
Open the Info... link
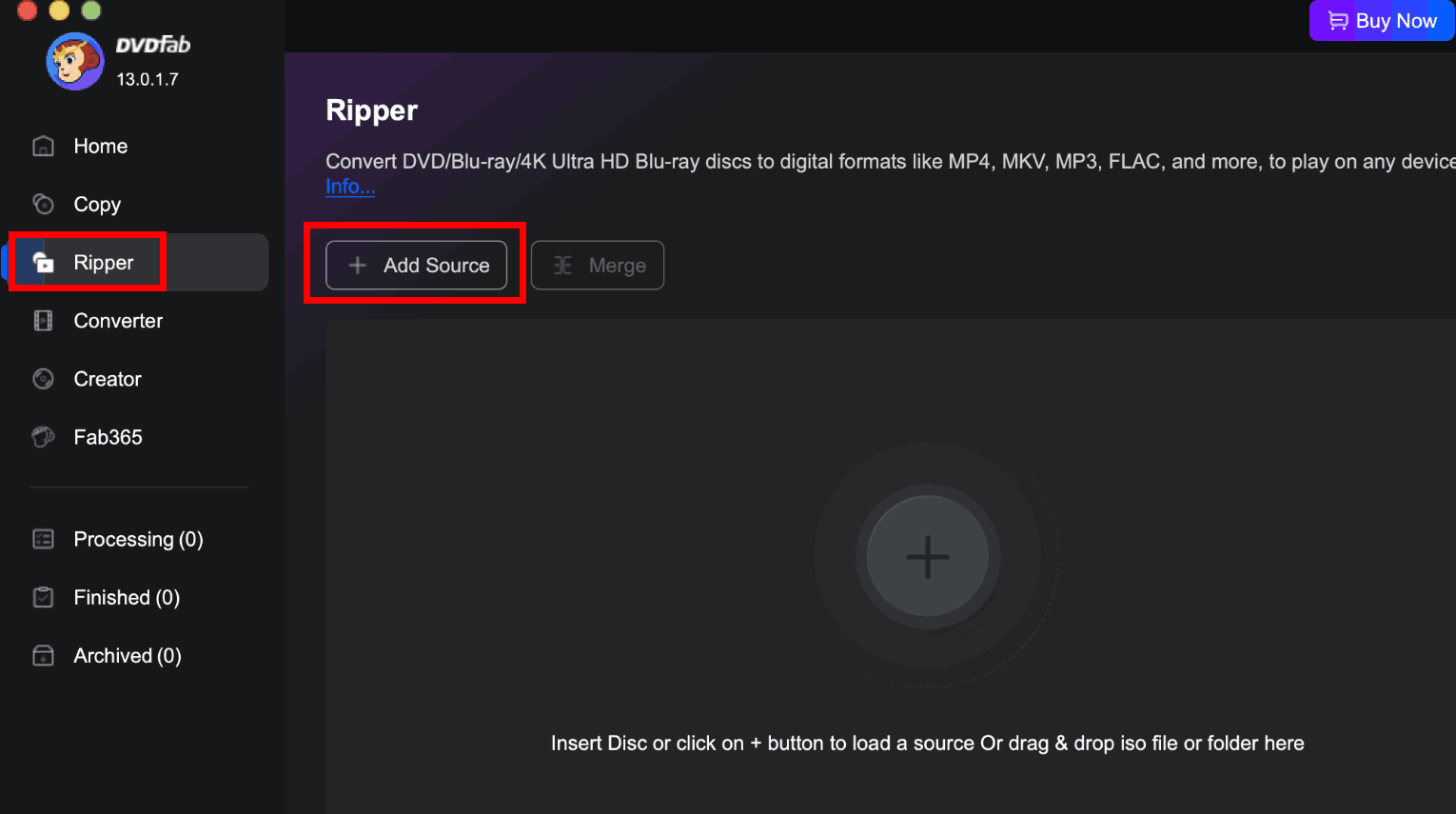[350, 187]
